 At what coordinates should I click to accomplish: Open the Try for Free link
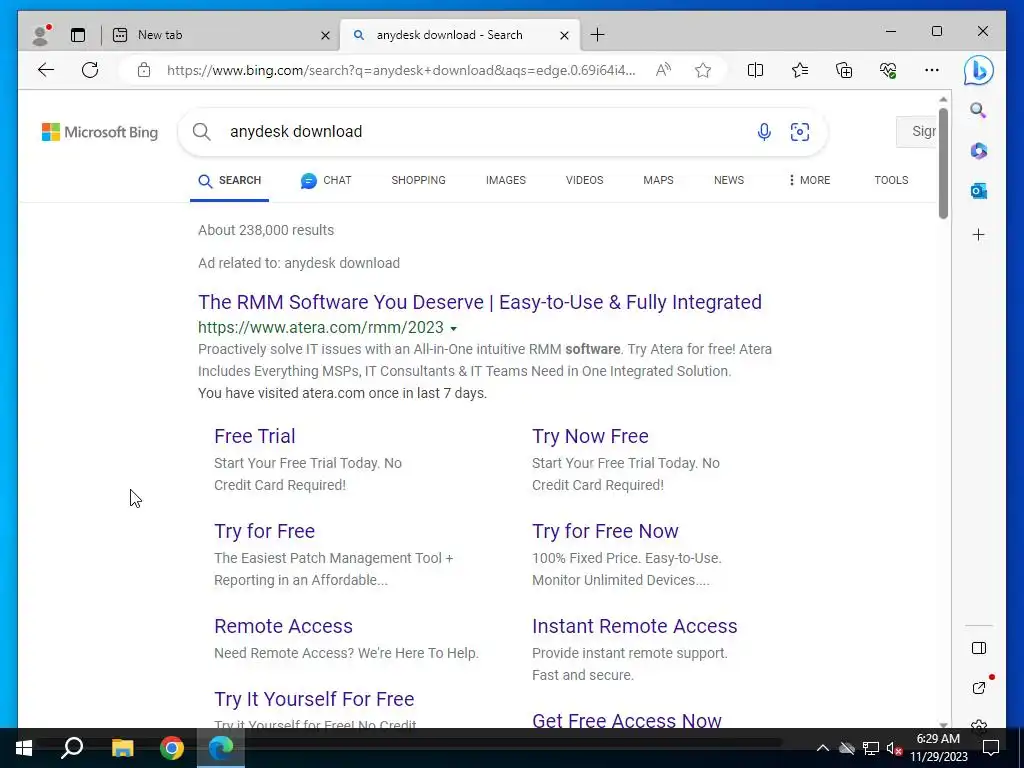click(264, 532)
